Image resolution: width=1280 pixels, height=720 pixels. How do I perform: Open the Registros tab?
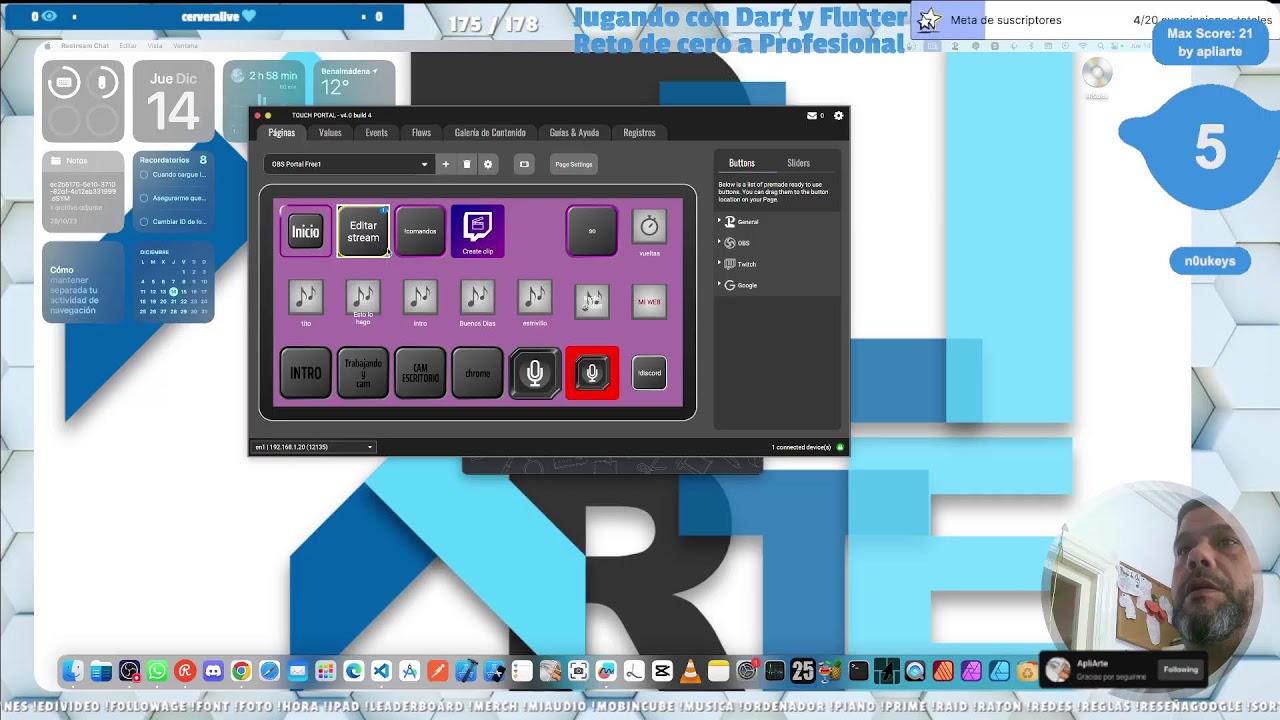(x=639, y=132)
